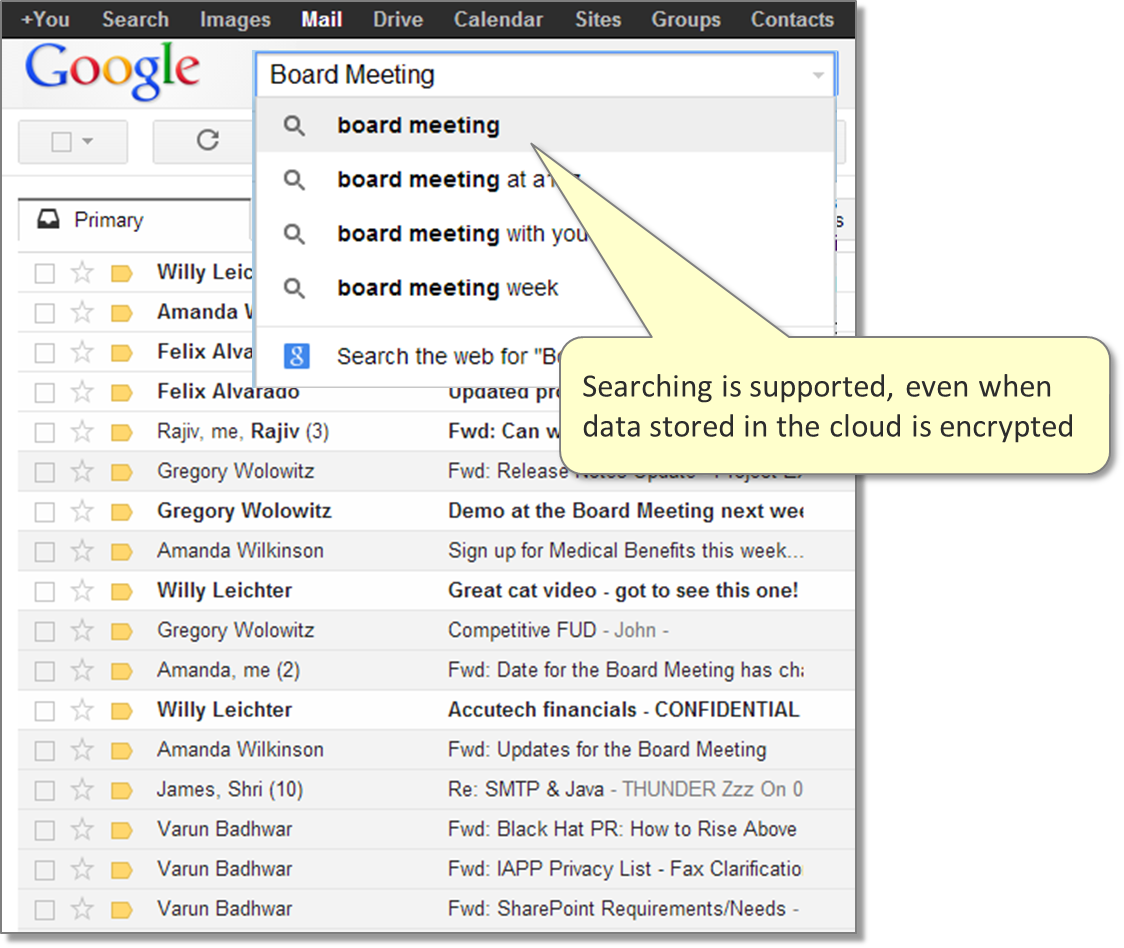Click into the Board Meeting search field
The height and width of the screenshot is (948, 1124).
[x=530, y=75]
